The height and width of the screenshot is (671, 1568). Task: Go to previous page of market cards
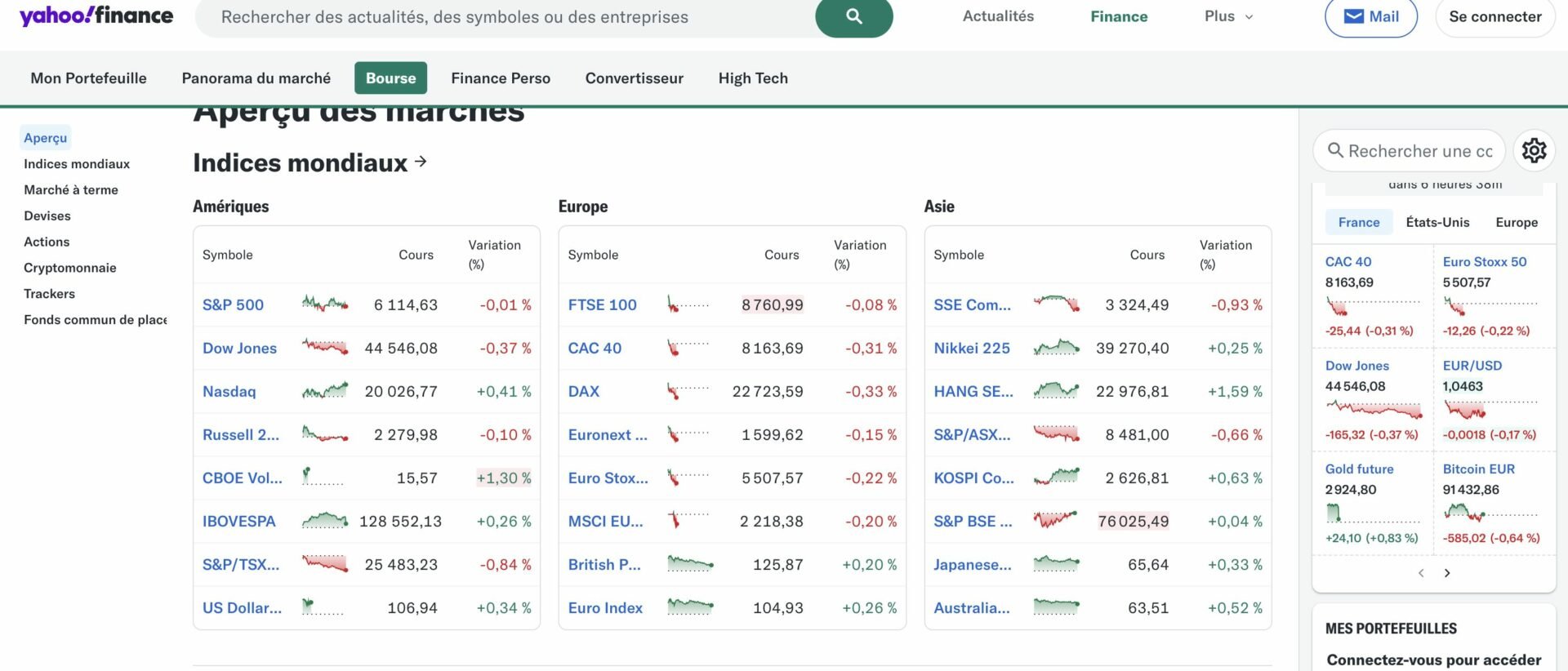click(1421, 573)
